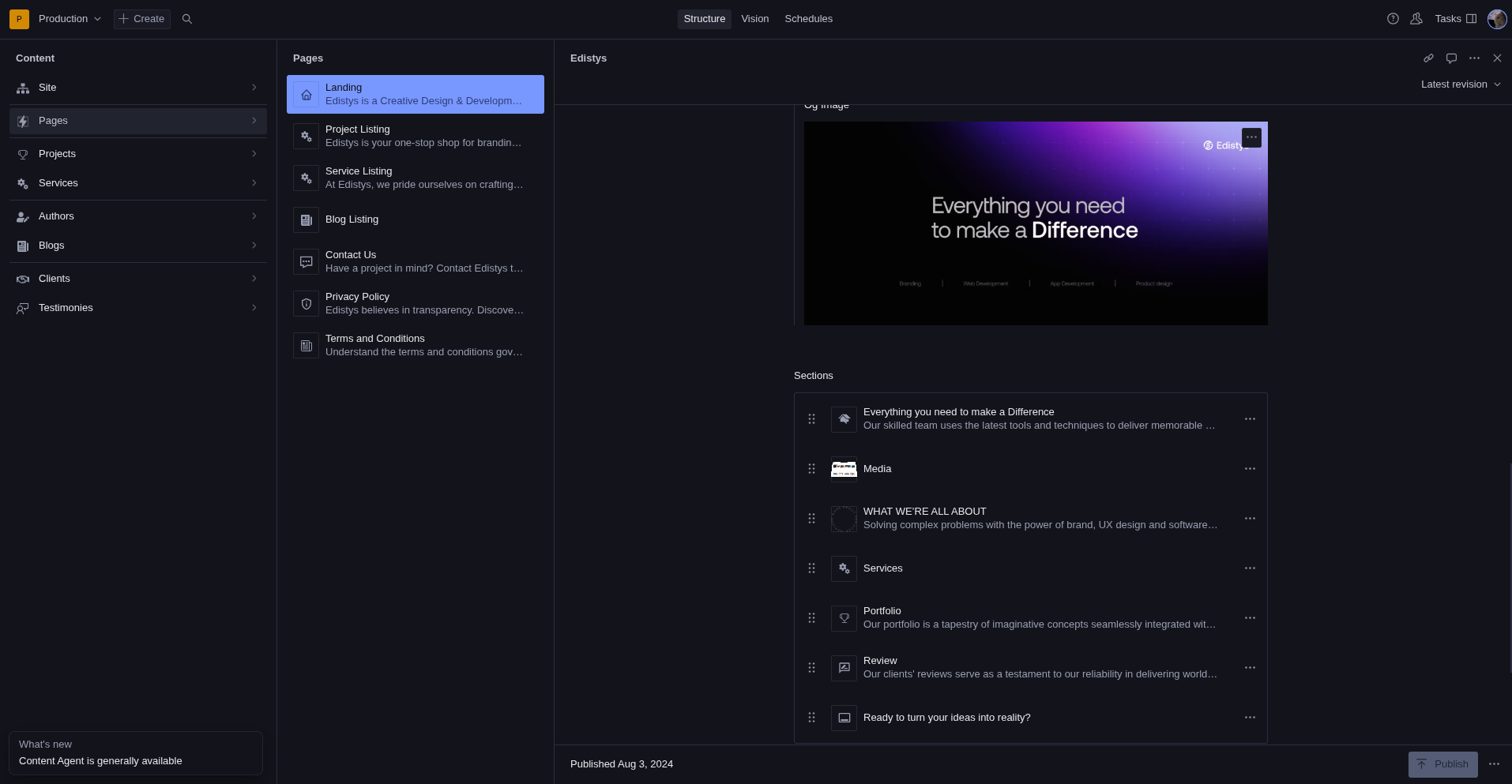Viewport: 1512px width, 784px height.
Task: Click the user avatar in top bar
Action: (1497, 19)
